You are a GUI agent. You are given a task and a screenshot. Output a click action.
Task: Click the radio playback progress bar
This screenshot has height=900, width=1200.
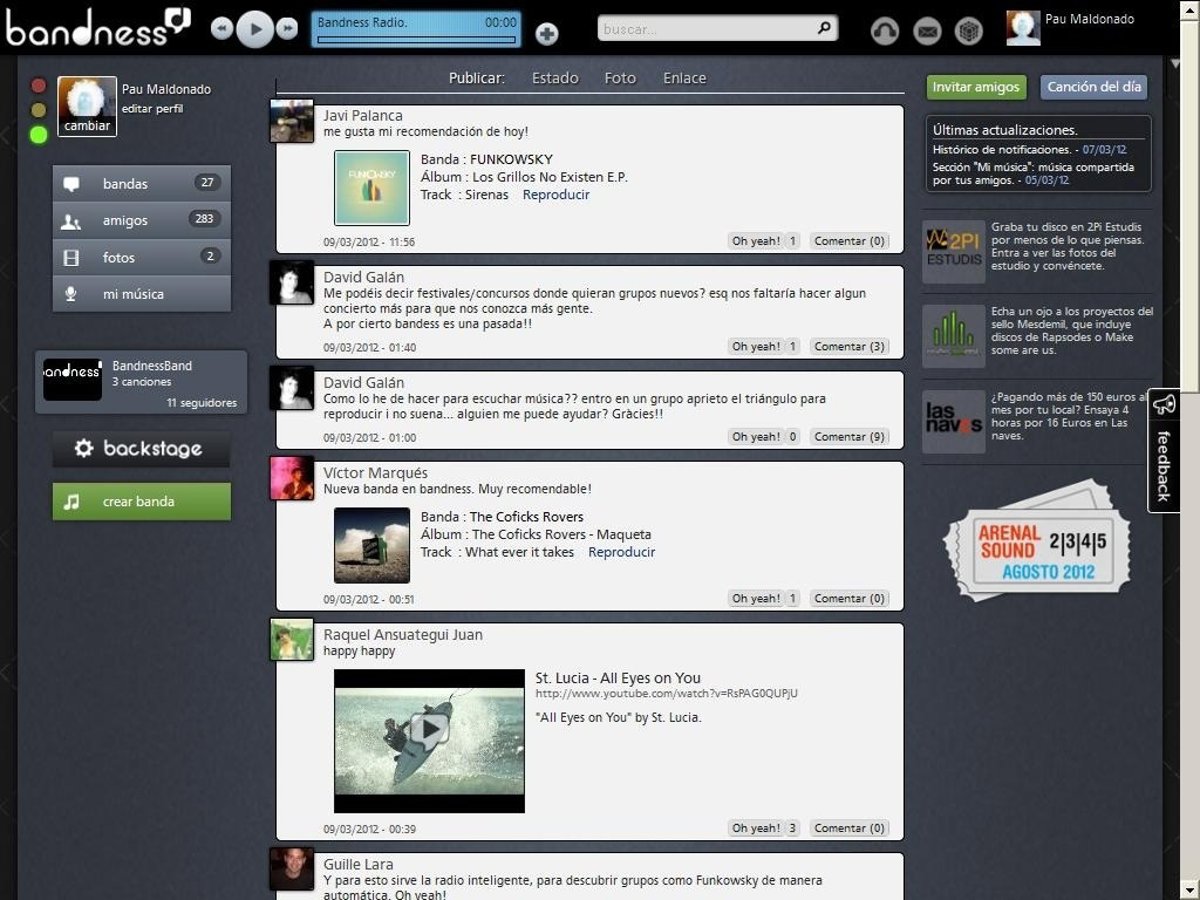tap(416, 41)
